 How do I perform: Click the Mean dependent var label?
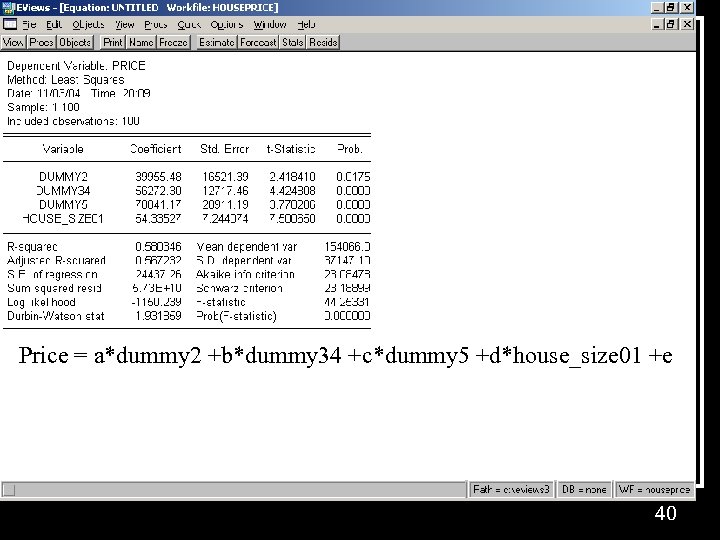coord(247,247)
